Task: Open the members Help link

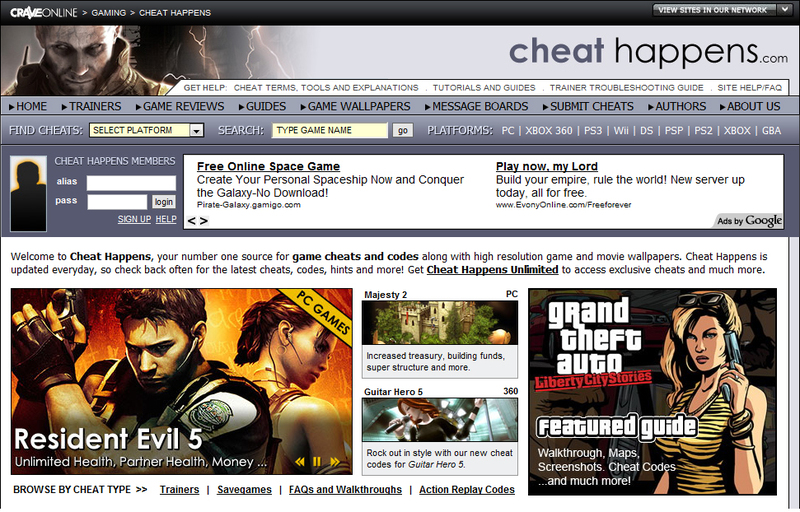Action: pos(166,219)
